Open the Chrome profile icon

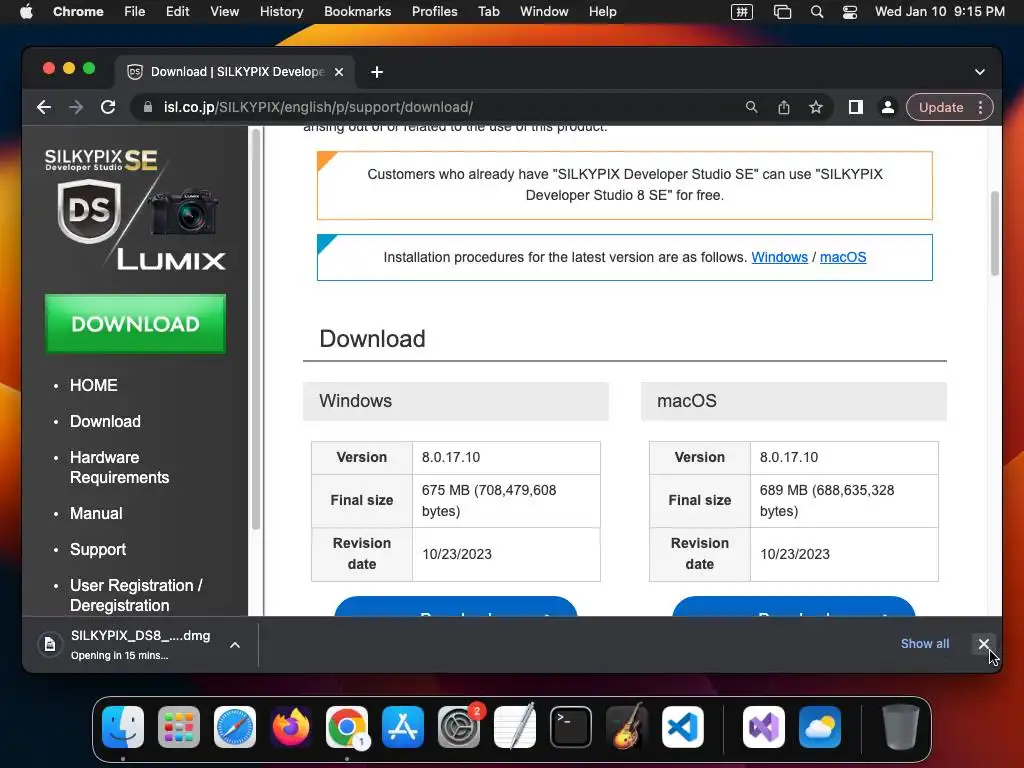(x=888, y=107)
